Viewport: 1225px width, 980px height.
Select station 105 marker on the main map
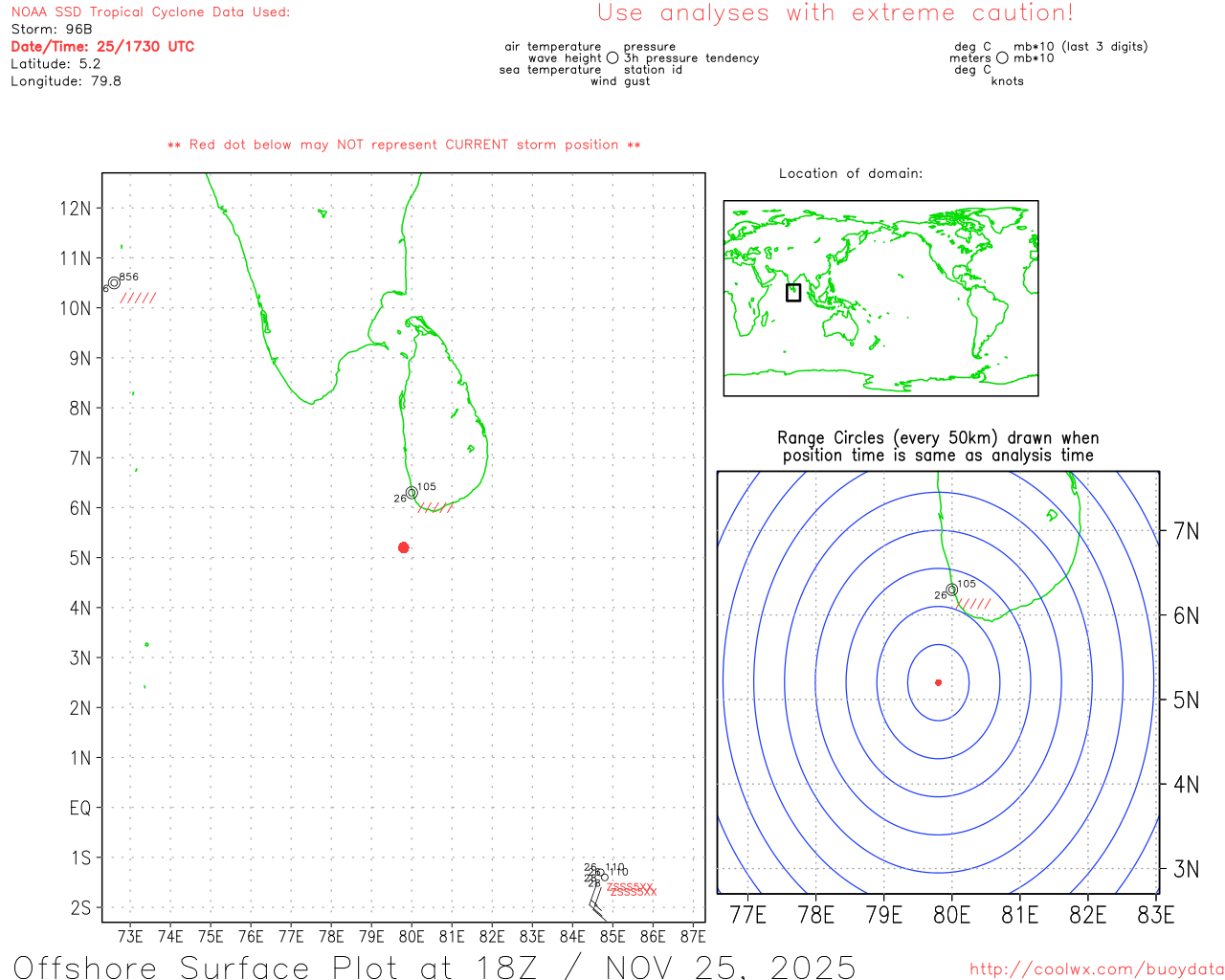tap(412, 493)
